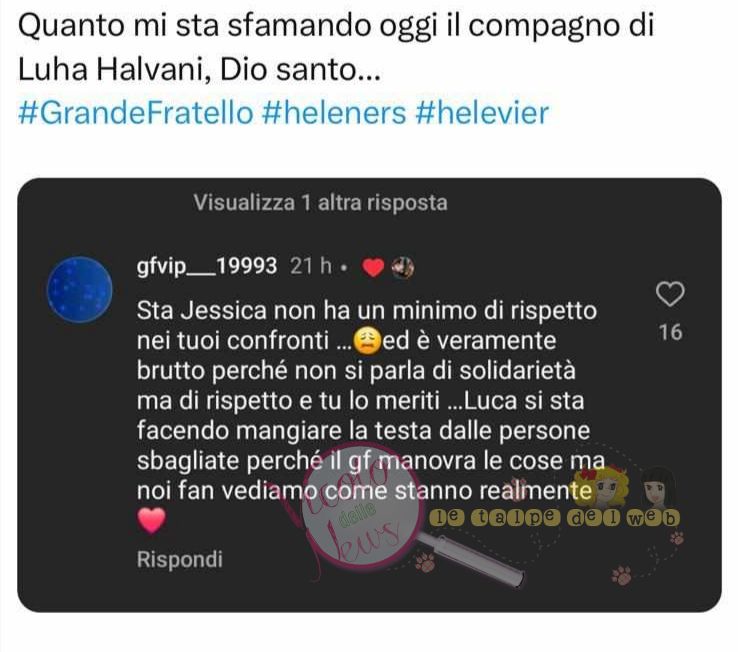Click the magnifying glass News watermark logo
Screen dimensions: 738x652
pos(377,511)
